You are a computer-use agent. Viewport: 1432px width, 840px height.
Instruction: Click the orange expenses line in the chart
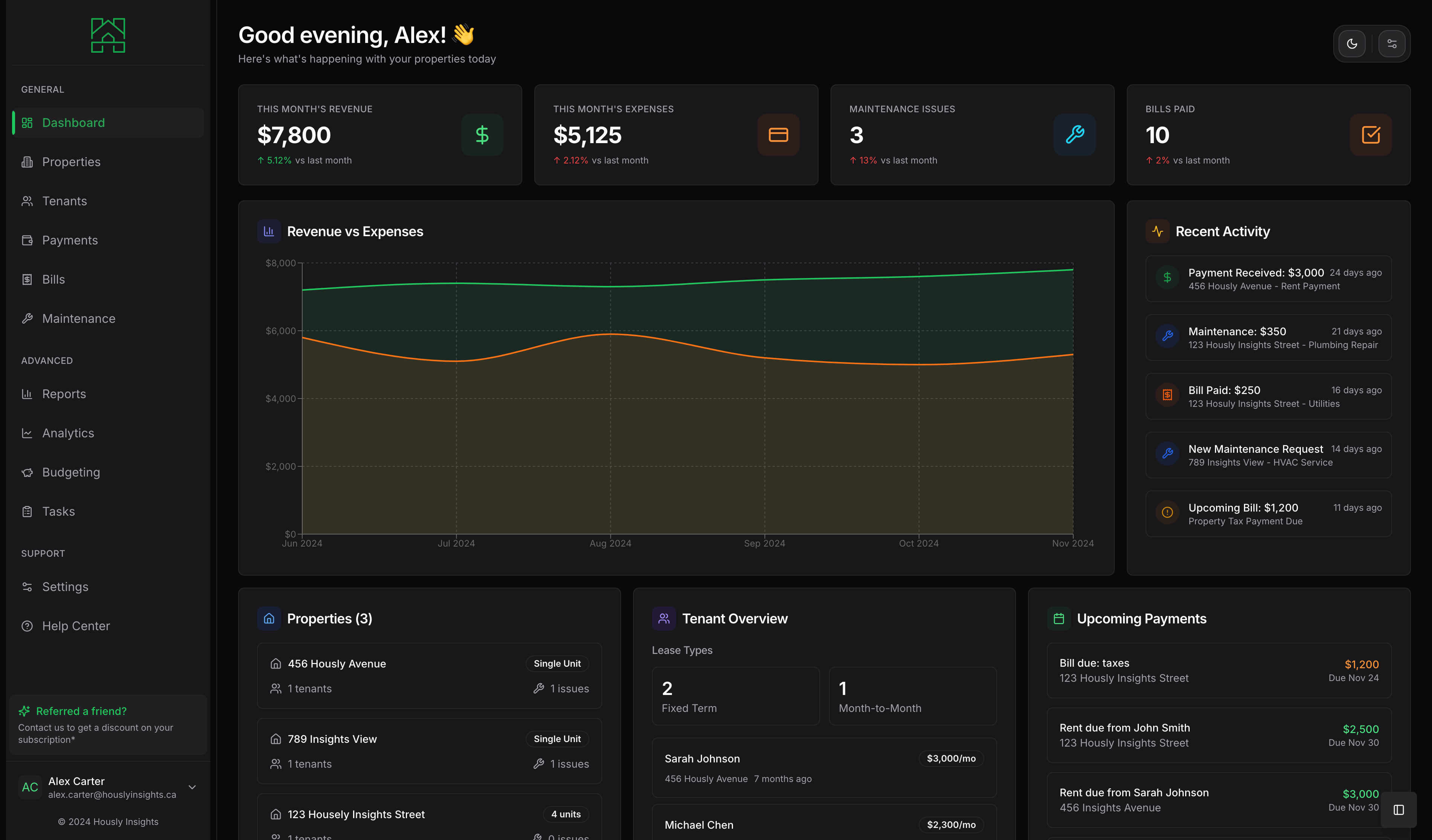[x=688, y=349]
